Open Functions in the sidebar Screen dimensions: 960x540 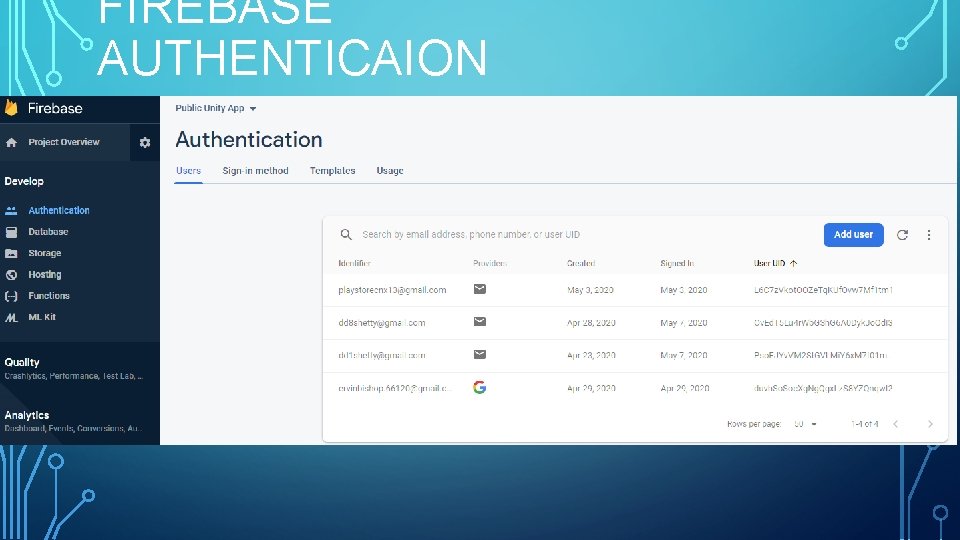click(49, 296)
